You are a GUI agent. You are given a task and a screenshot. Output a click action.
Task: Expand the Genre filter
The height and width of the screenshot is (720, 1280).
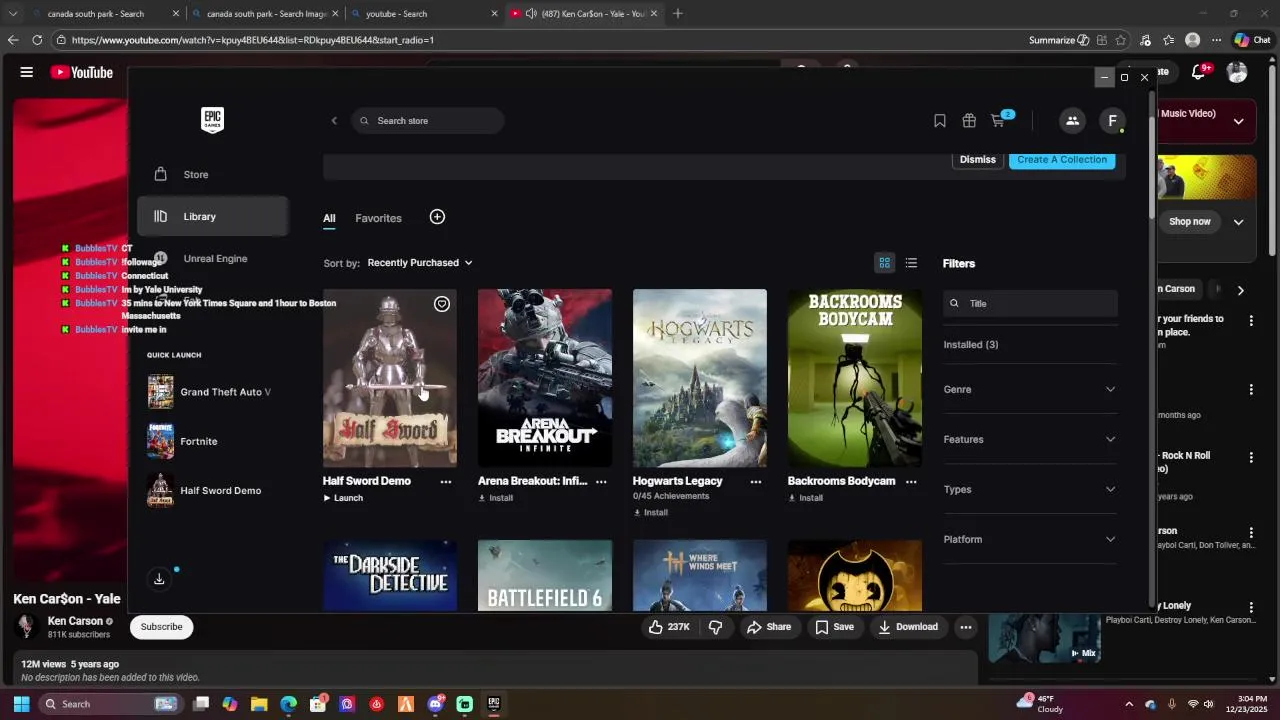1030,389
